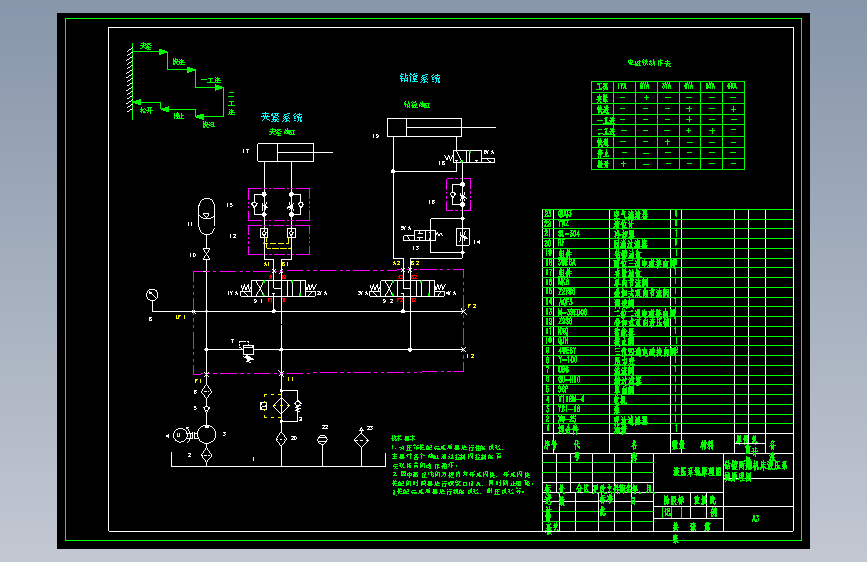Click the technical requirements heading in green
Screen dimensions: 867x562
tap(403, 438)
